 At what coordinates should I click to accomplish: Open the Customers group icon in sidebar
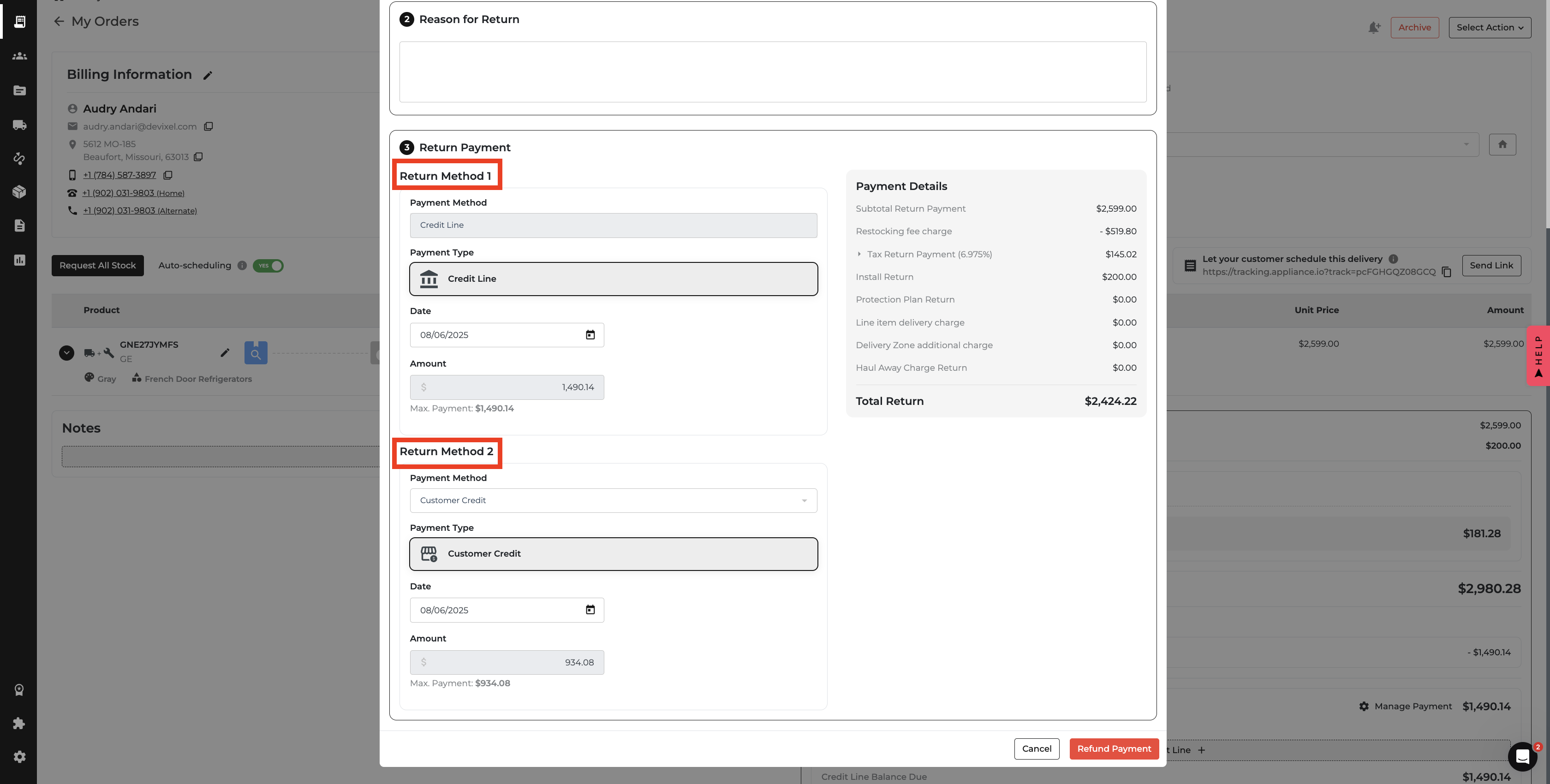[19, 56]
